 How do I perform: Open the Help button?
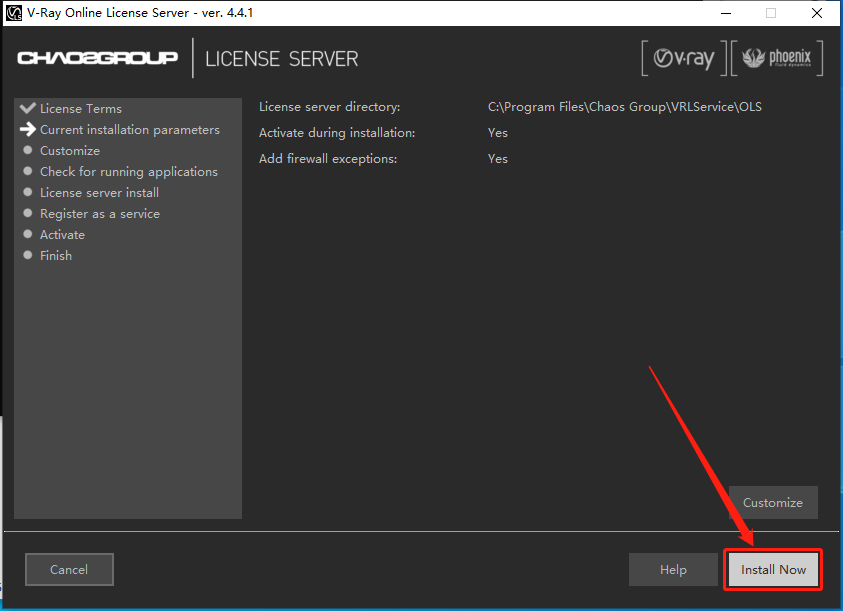coord(673,570)
